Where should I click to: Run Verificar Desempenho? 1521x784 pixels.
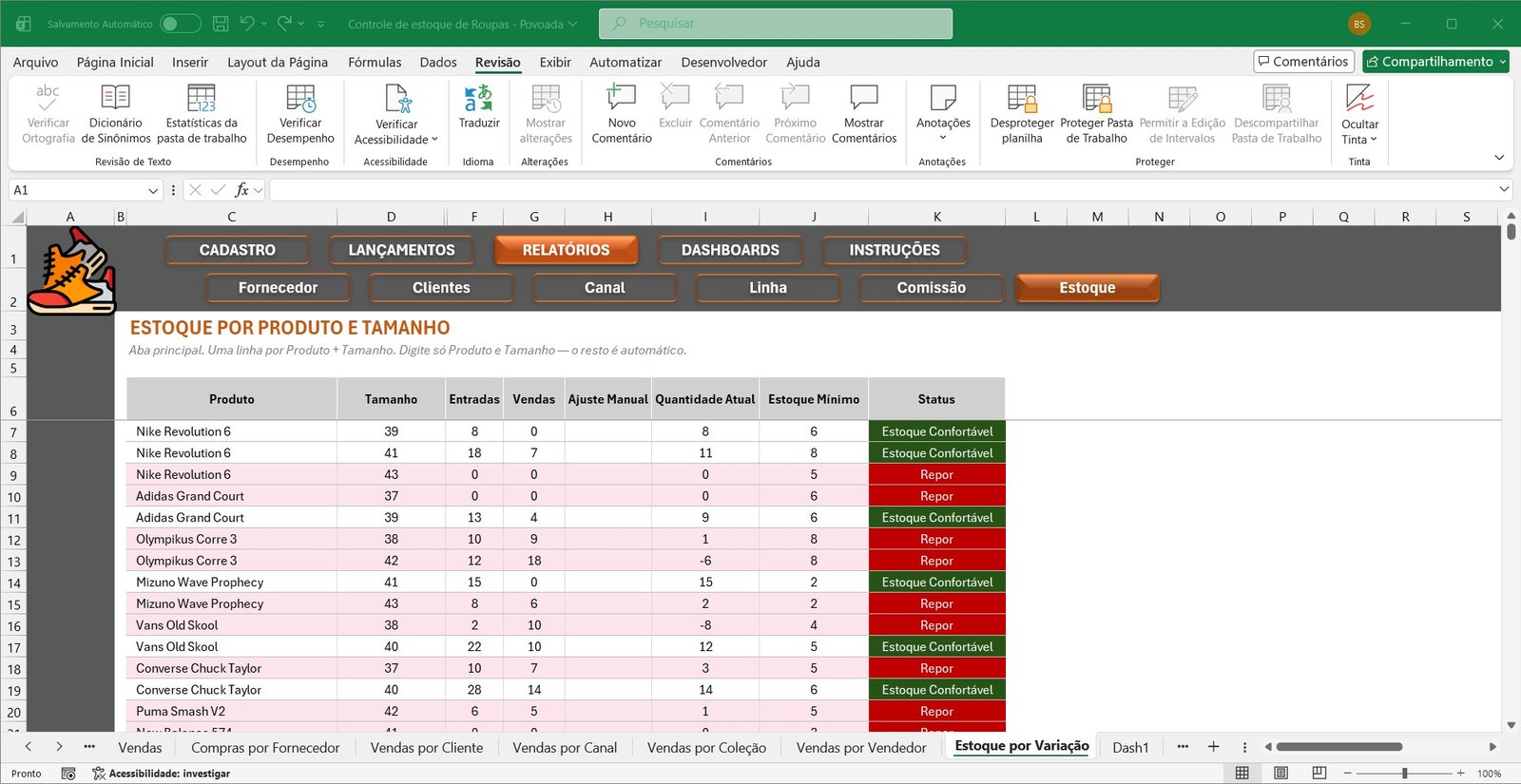point(300,114)
